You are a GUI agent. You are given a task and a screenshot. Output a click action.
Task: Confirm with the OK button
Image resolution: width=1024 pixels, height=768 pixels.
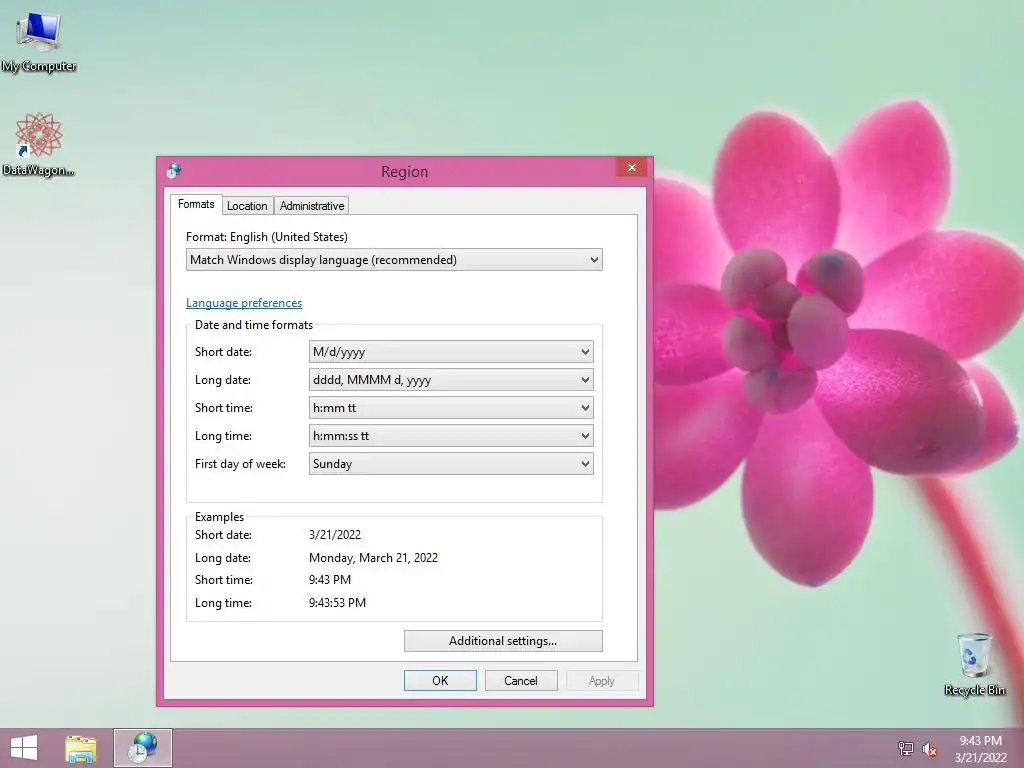[440, 680]
